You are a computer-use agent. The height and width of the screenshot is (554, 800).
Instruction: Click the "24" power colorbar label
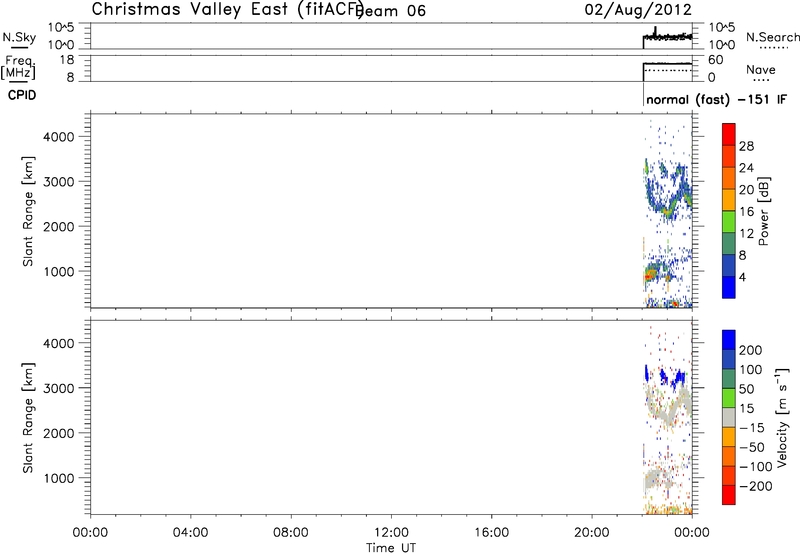point(746,168)
